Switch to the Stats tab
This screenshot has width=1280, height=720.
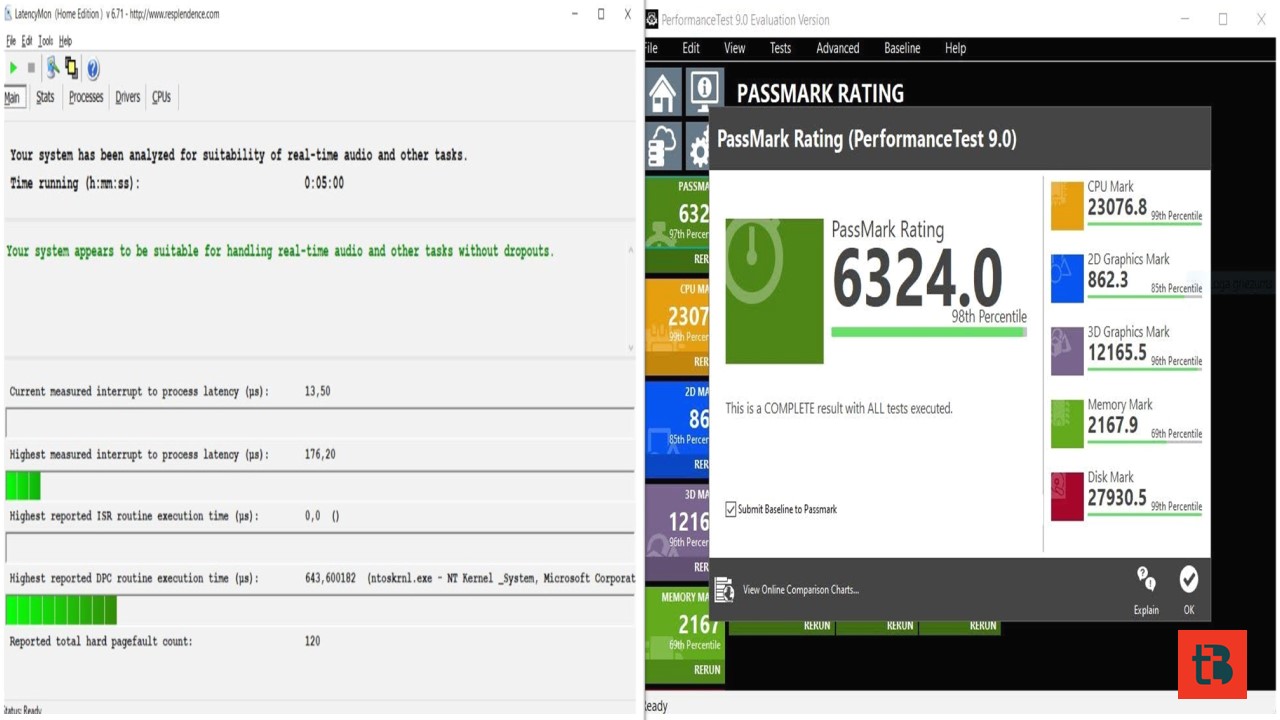pyautogui.click(x=45, y=97)
